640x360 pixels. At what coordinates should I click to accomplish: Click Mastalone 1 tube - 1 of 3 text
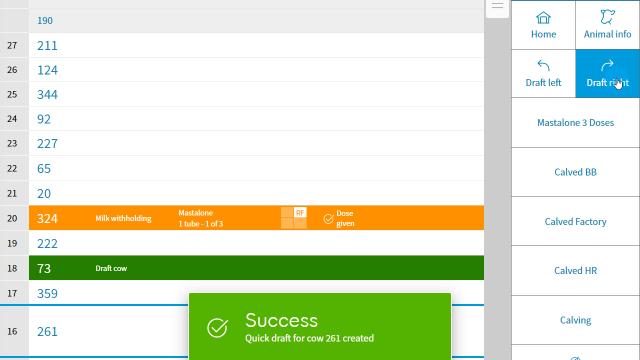point(200,218)
